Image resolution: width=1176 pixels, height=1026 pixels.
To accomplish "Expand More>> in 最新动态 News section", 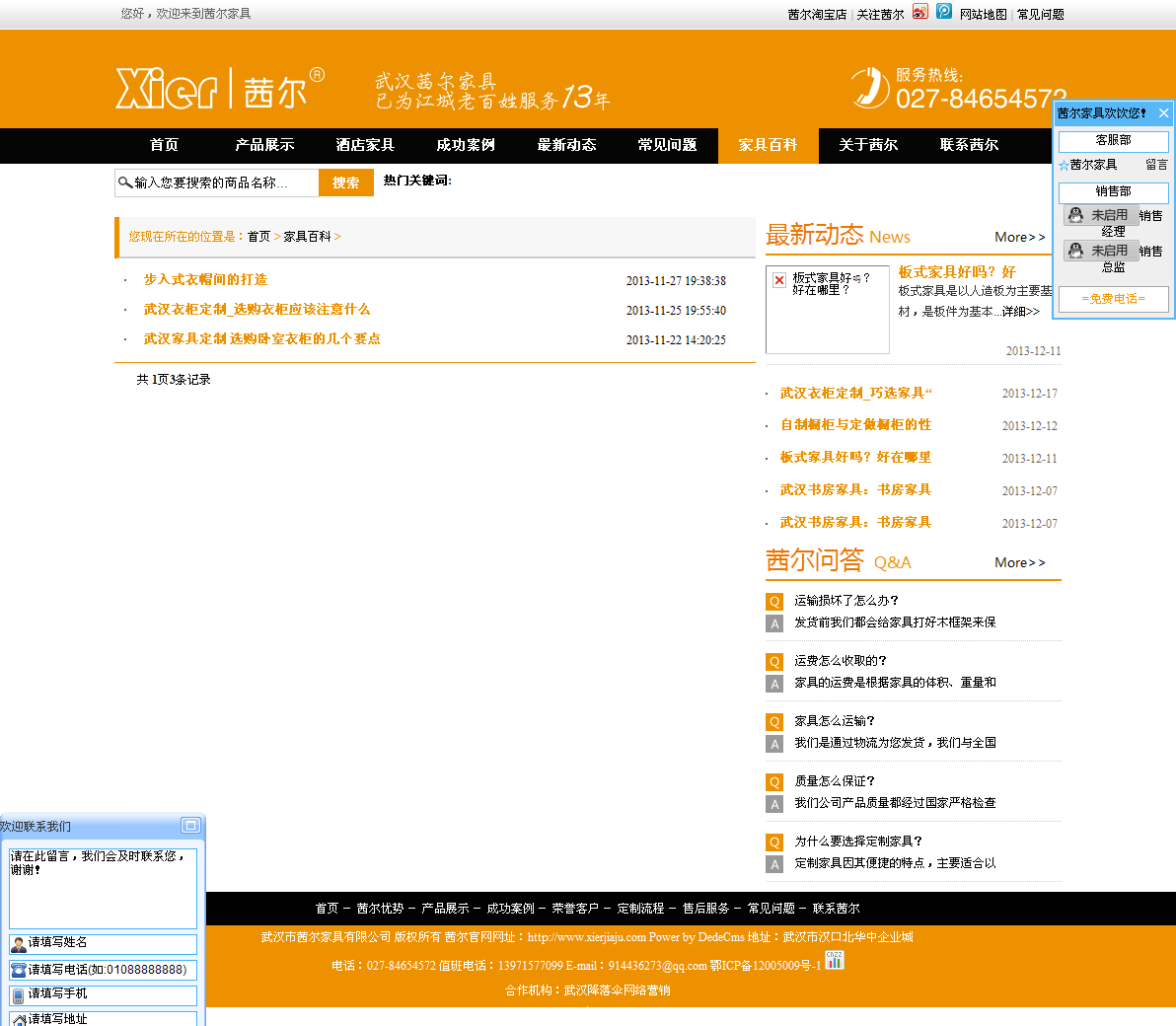I will pos(1019,237).
